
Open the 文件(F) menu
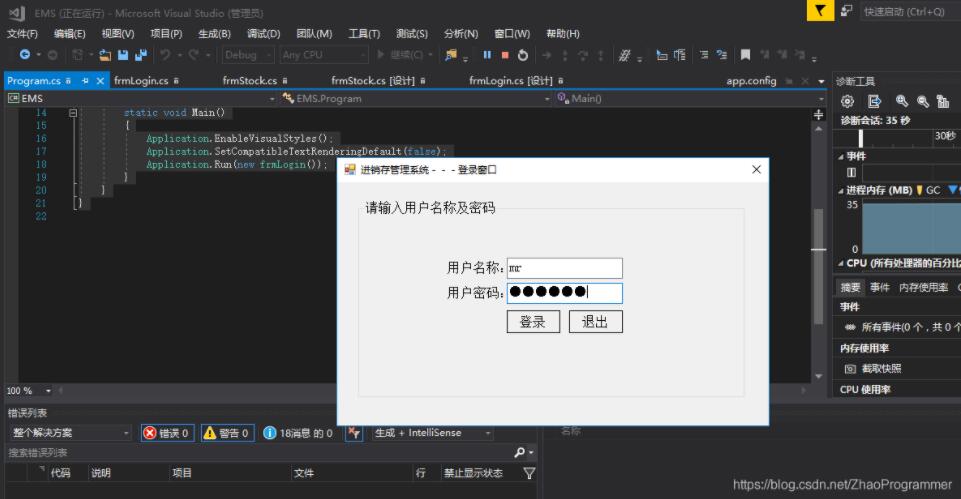[22, 34]
